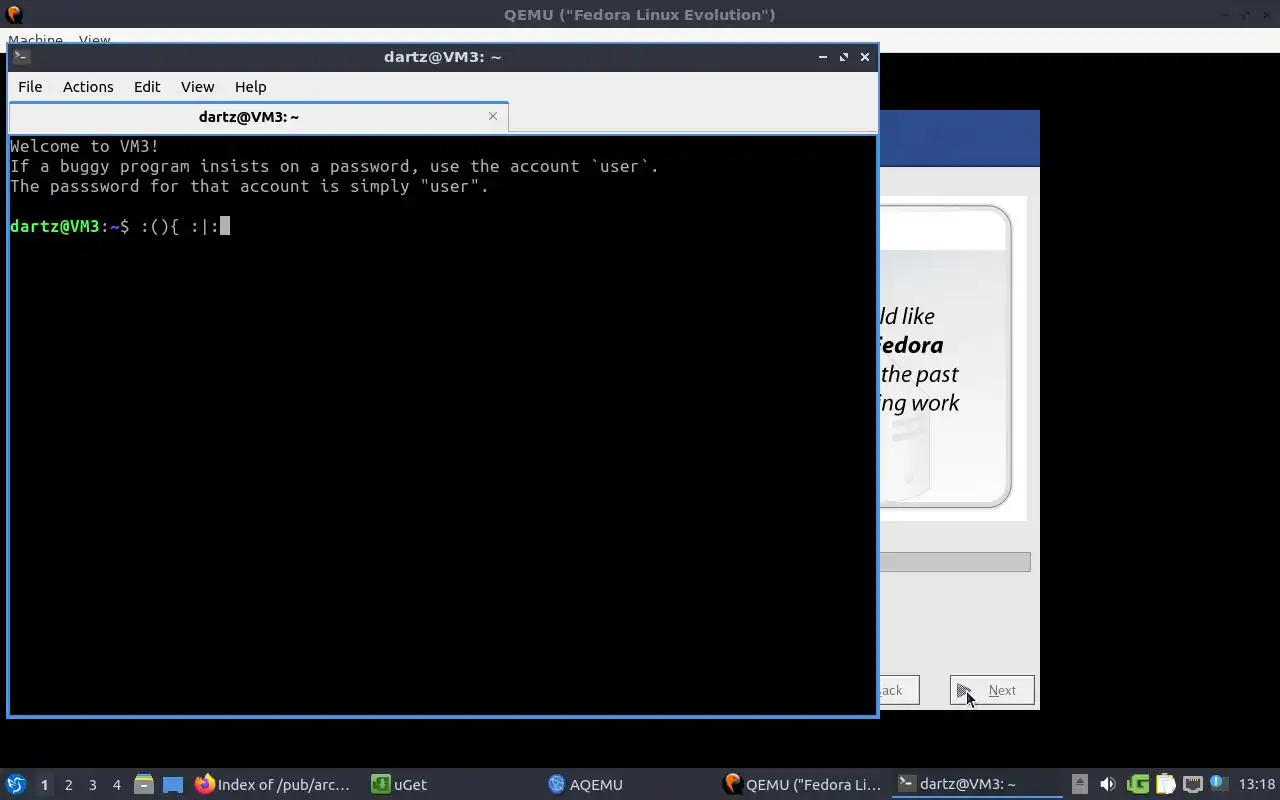Click the dartz@VM3 shell prompt

69,226
